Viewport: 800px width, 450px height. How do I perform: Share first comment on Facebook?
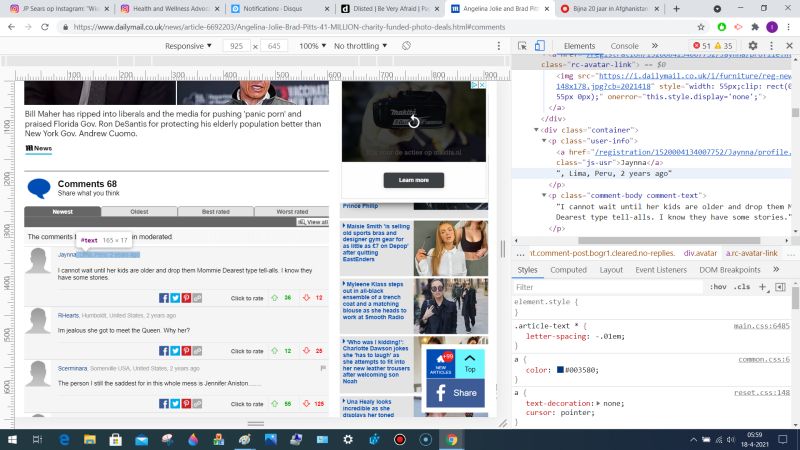click(x=164, y=298)
